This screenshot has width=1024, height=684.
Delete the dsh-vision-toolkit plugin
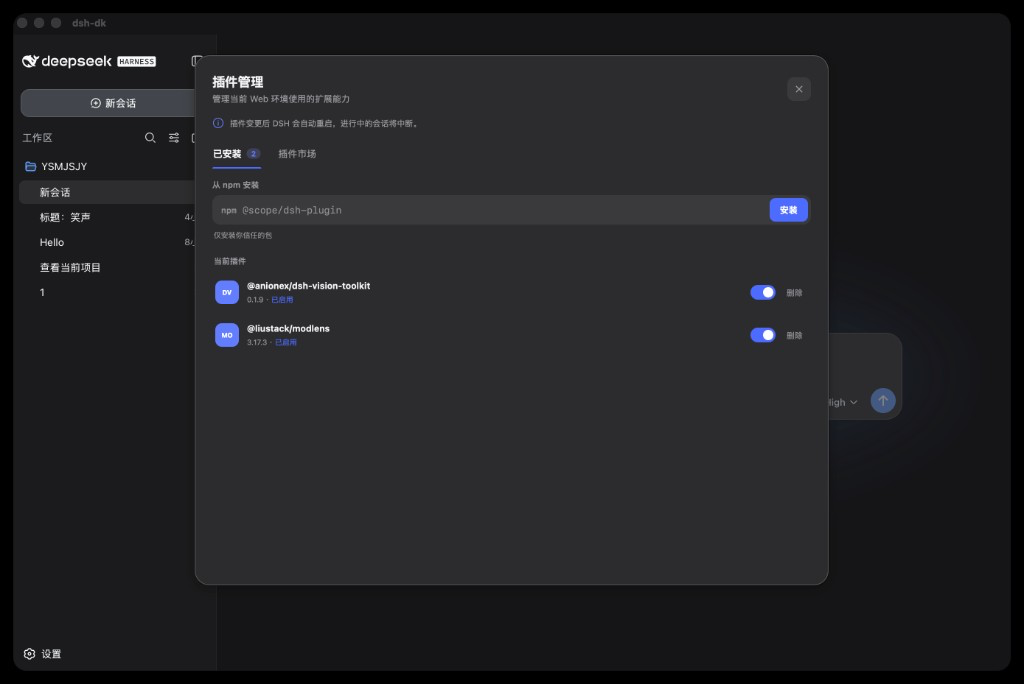(794, 293)
